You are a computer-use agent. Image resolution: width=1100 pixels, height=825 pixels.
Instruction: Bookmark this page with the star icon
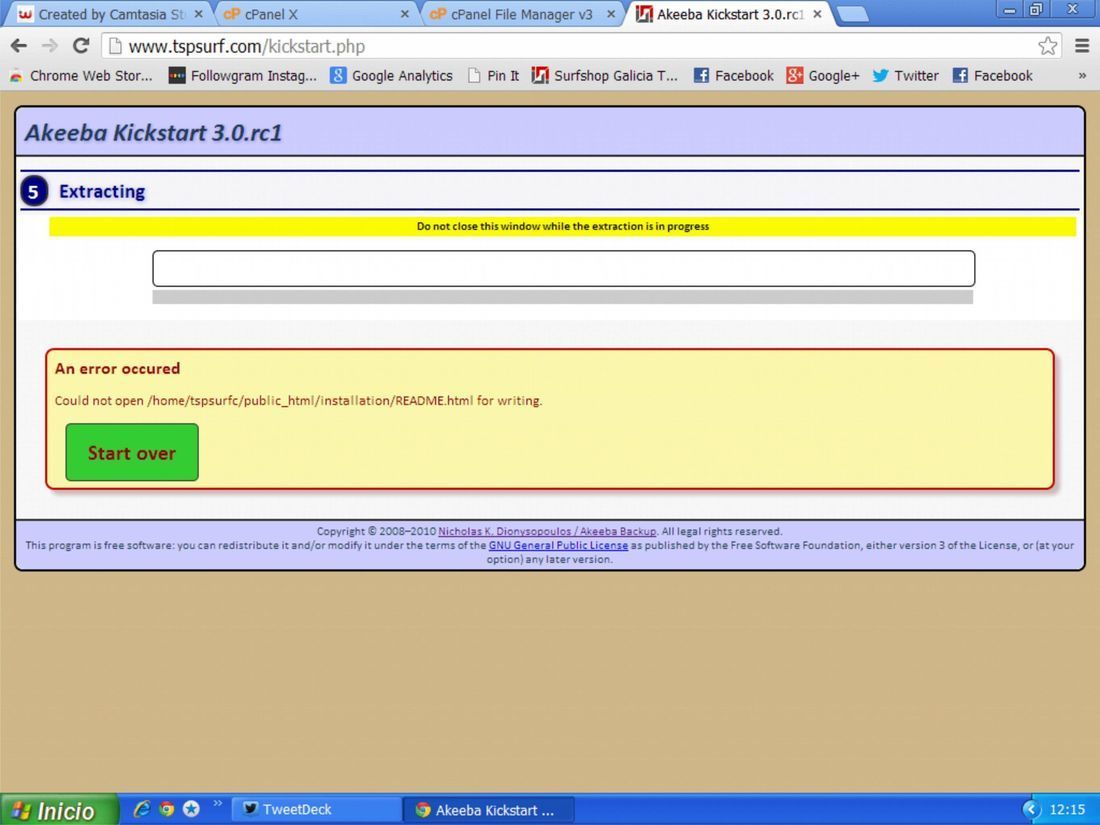pos(1047,46)
